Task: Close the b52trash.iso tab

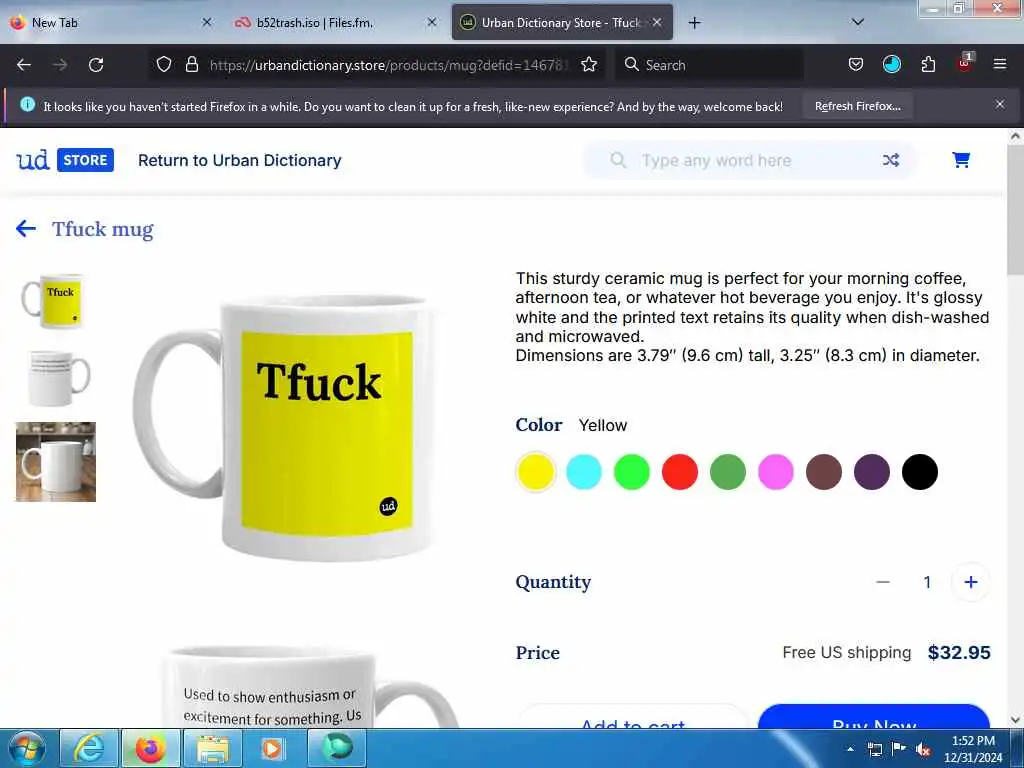Action: click(x=432, y=22)
